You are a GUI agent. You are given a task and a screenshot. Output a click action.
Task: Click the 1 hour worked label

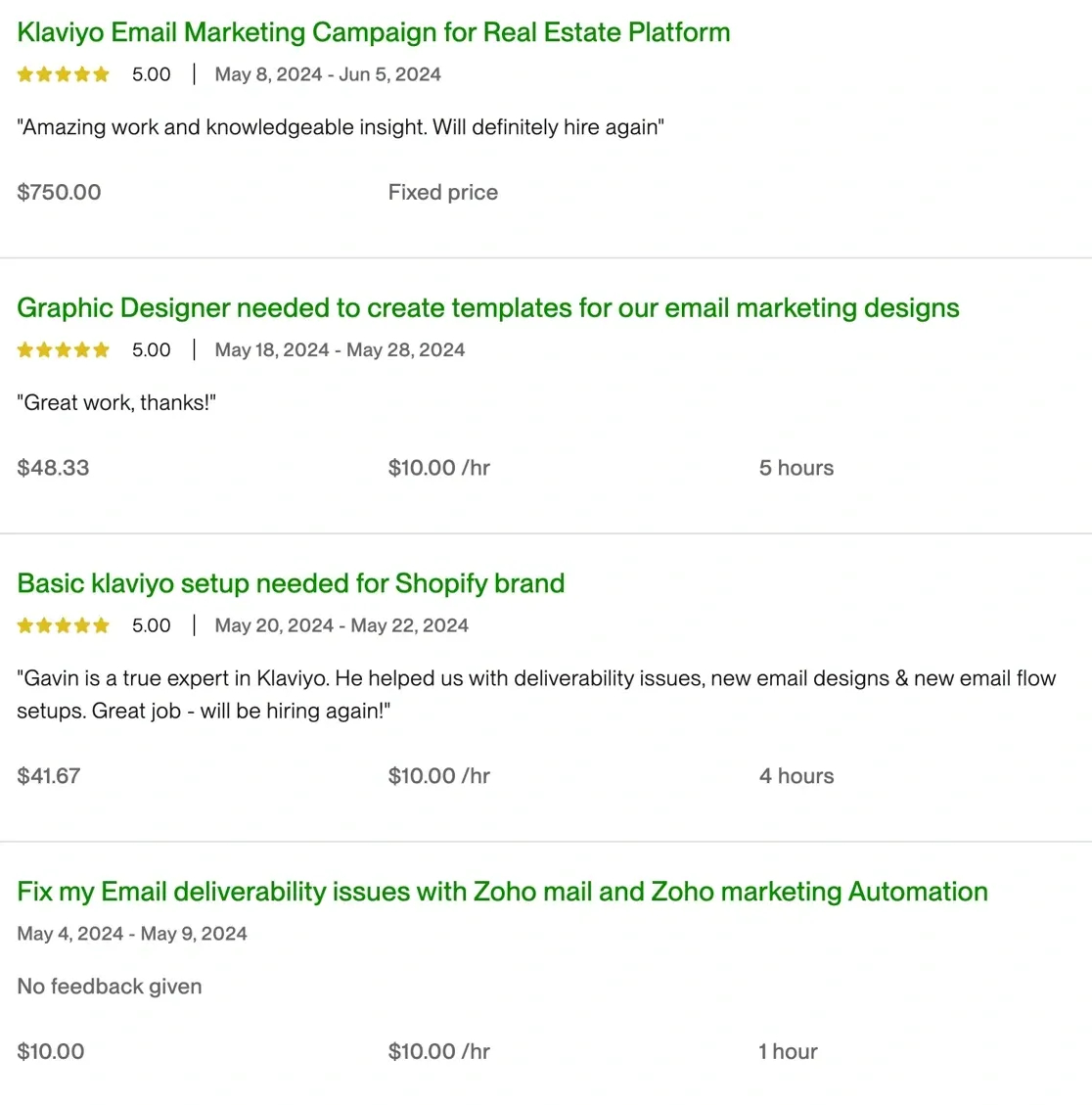click(788, 1051)
